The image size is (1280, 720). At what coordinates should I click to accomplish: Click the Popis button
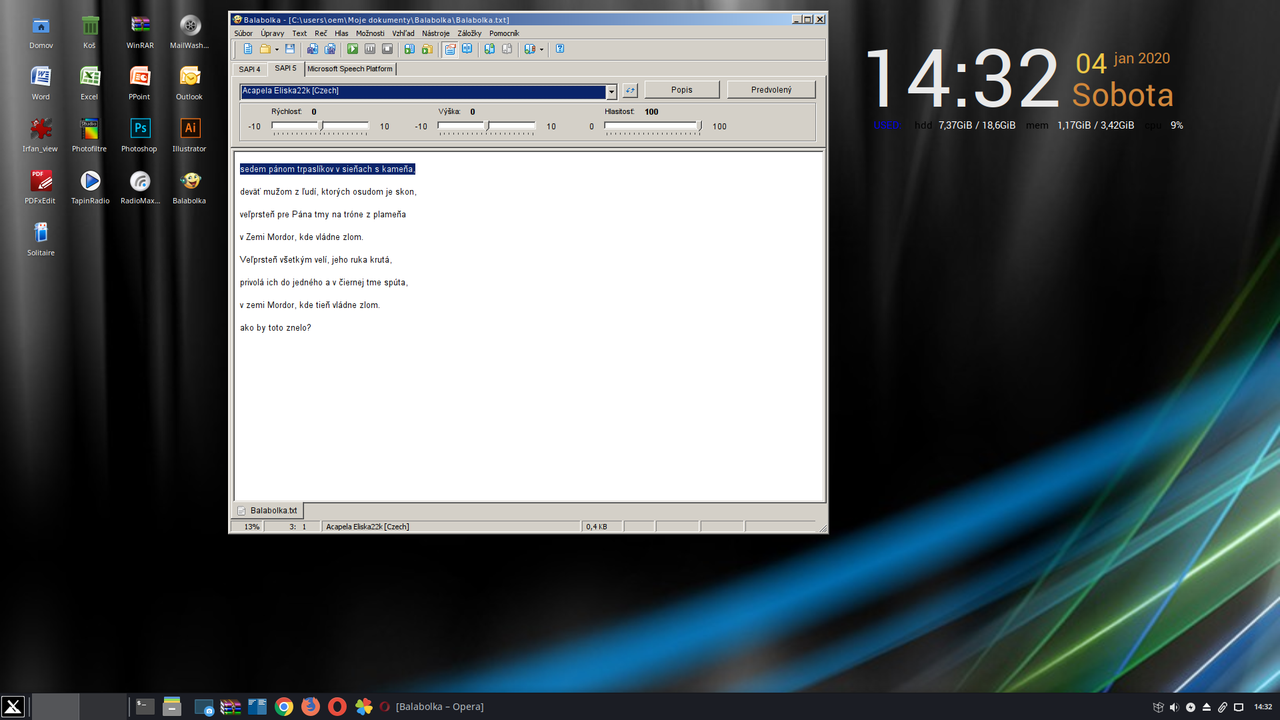681,90
